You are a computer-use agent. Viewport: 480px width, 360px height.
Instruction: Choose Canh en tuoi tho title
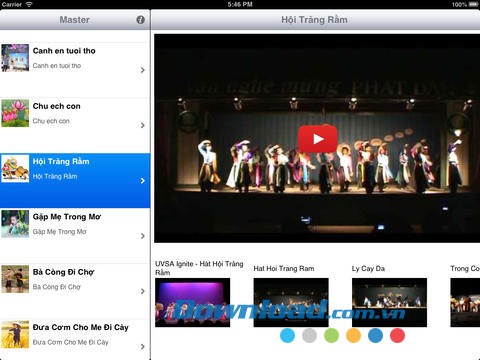[64, 51]
